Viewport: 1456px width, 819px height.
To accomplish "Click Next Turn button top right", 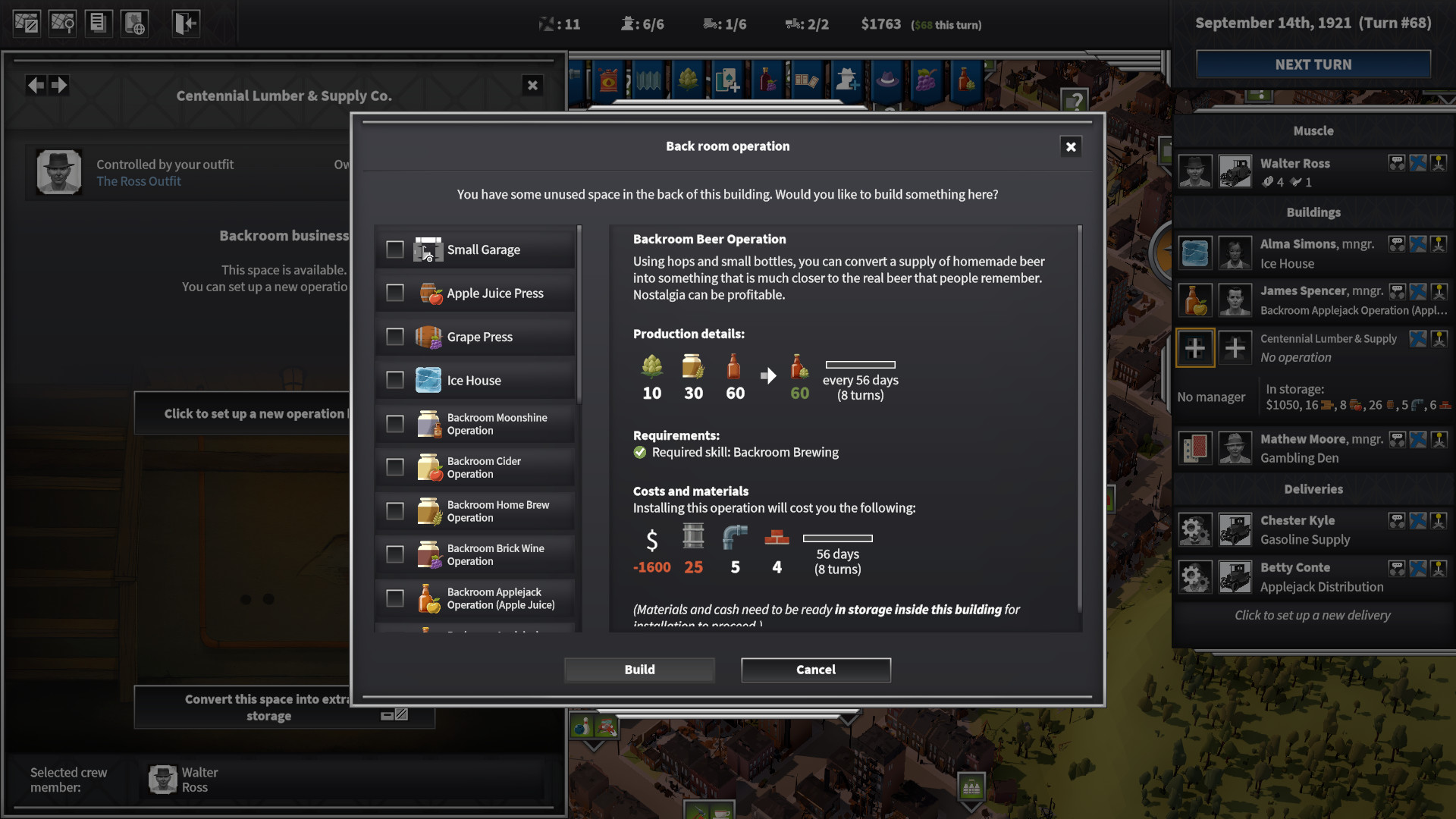I will (1312, 64).
